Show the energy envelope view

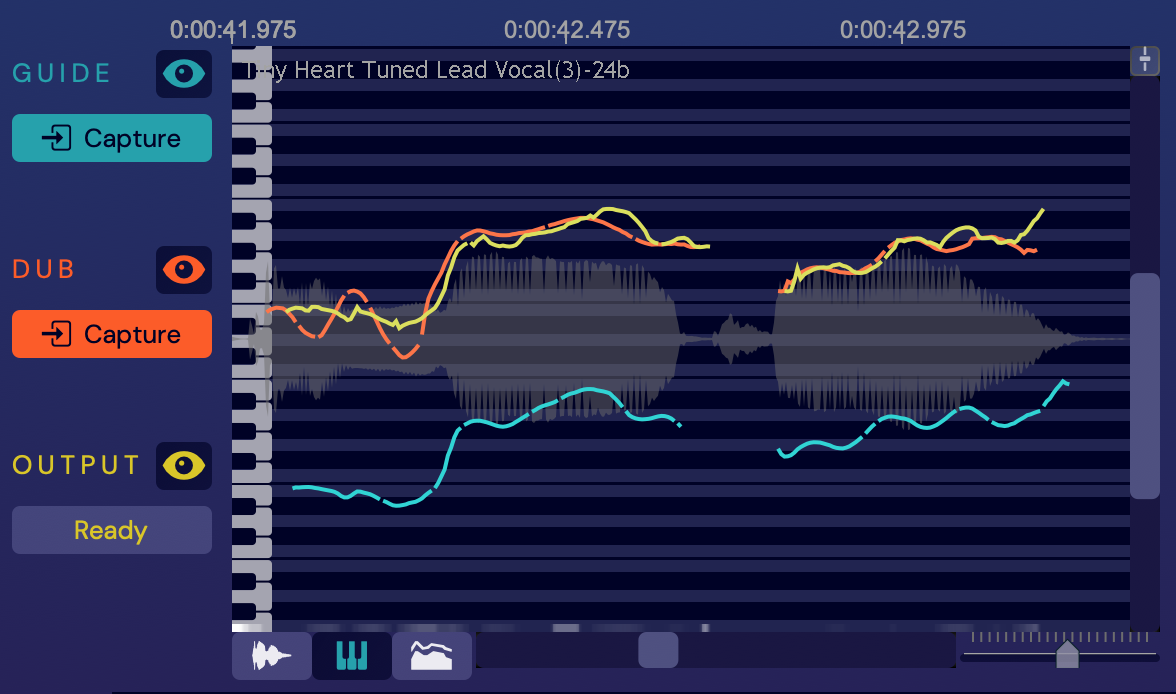coord(432,656)
